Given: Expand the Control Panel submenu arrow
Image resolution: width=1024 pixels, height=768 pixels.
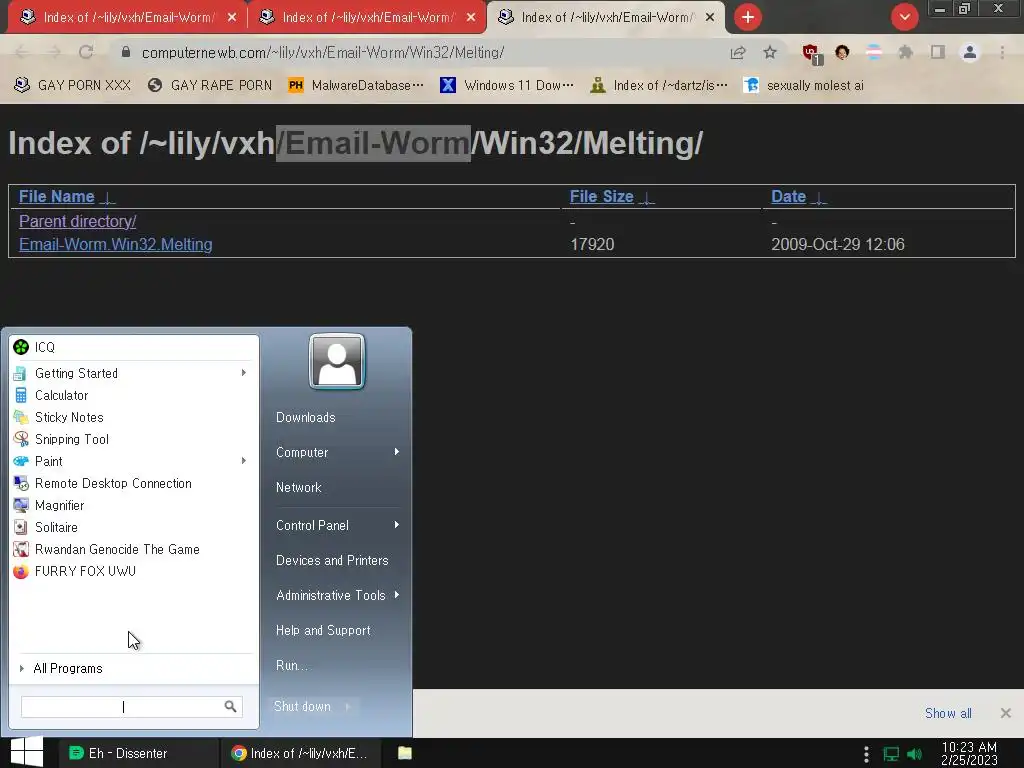Looking at the screenshot, I should coord(396,525).
